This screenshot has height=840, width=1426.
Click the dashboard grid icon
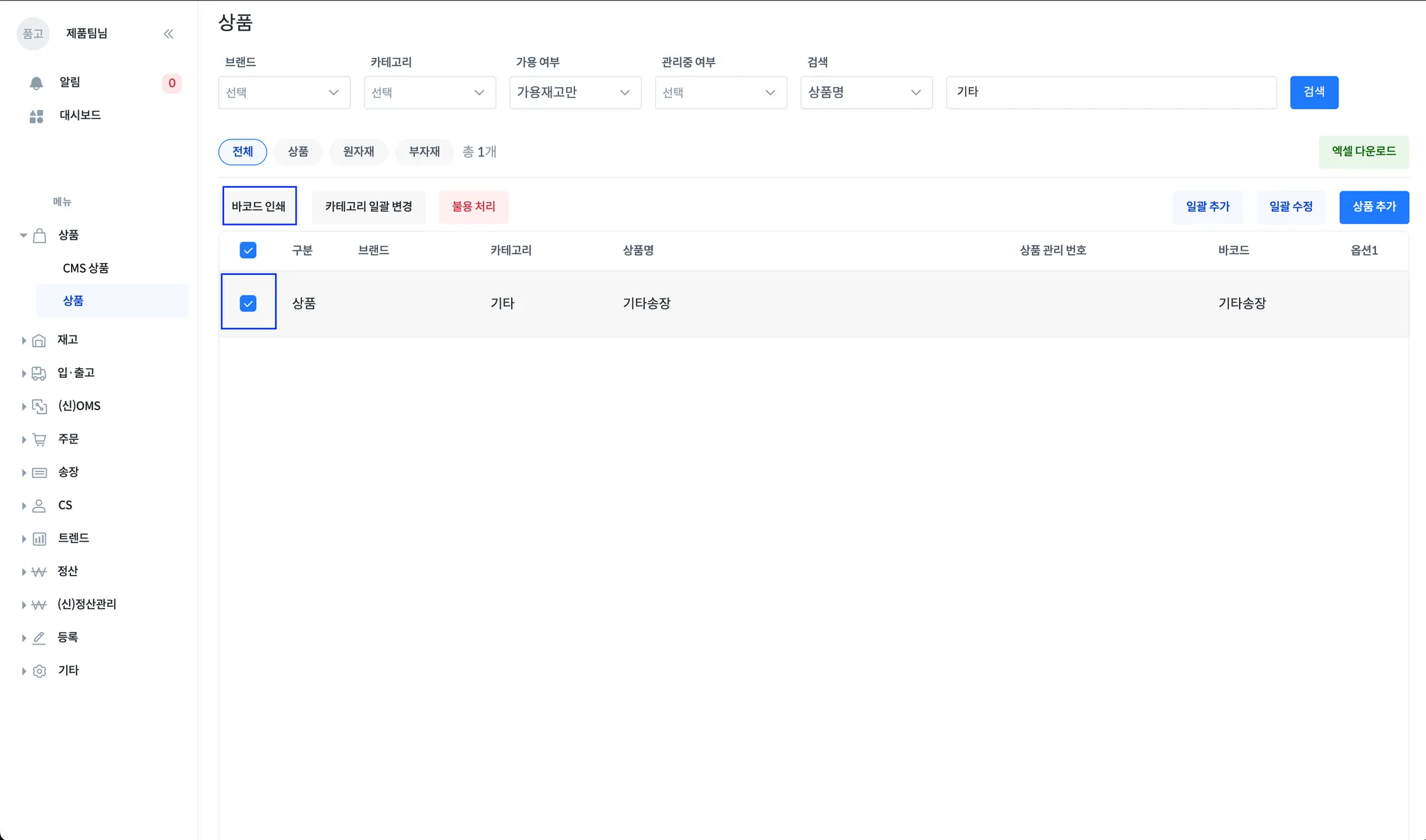coord(36,116)
